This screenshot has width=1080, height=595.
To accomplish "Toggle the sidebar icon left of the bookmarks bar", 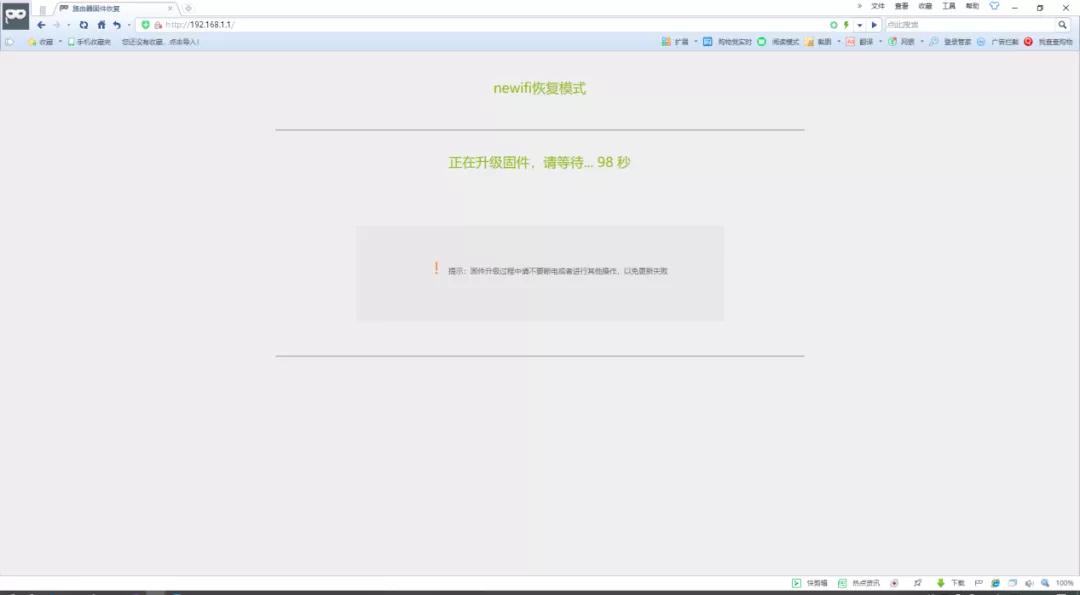I will point(9,42).
